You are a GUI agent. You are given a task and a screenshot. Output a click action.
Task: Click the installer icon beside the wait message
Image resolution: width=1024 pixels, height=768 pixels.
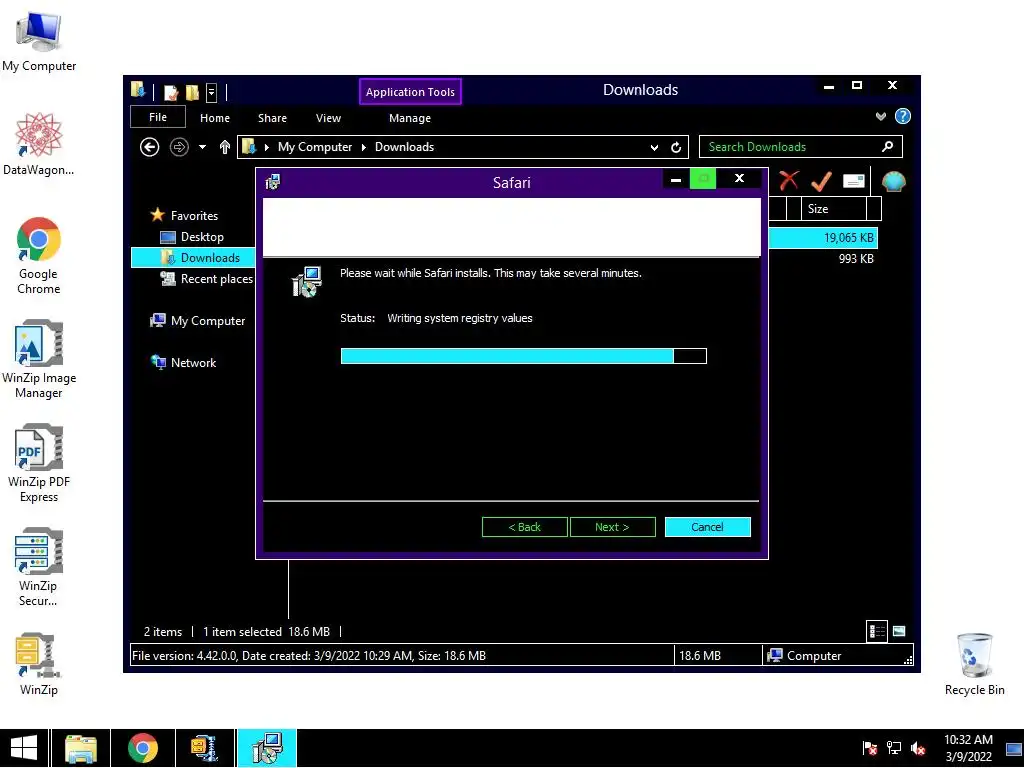tap(306, 281)
